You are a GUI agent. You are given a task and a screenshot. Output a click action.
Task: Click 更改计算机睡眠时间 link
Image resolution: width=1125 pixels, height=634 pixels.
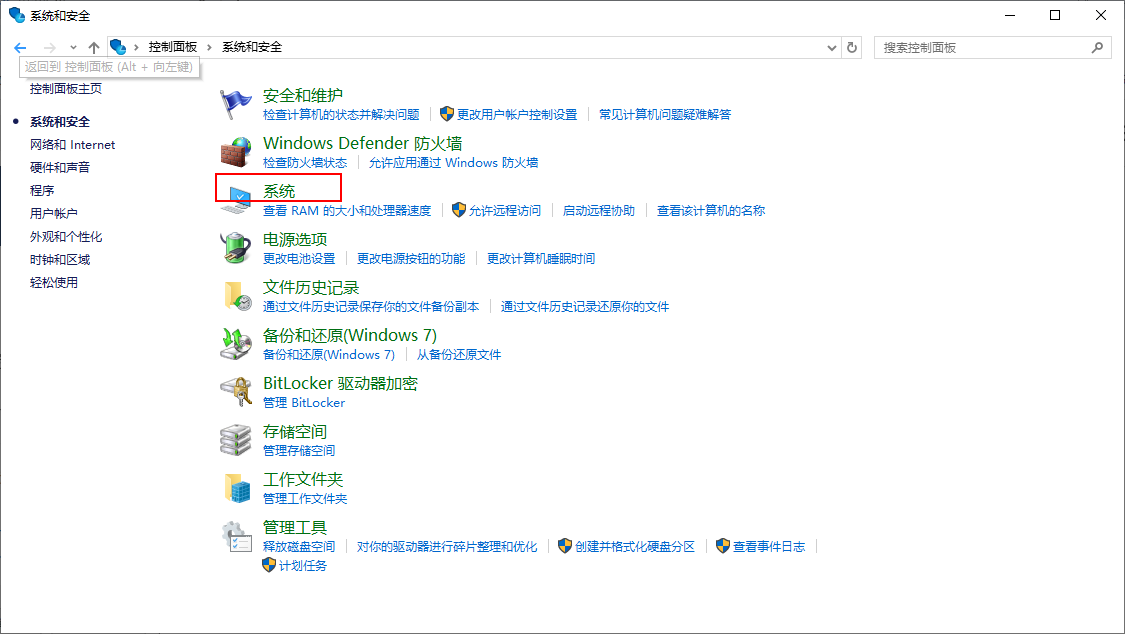coord(541,258)
